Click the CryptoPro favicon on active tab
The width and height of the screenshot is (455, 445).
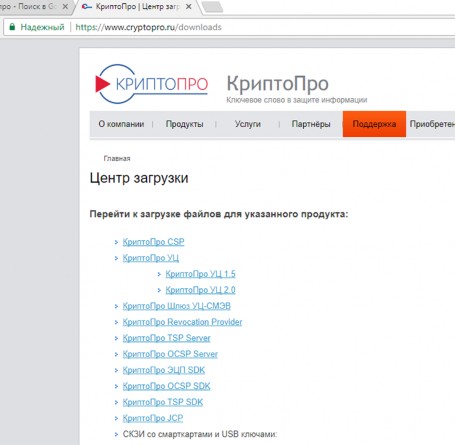click(x=87, y=7)
